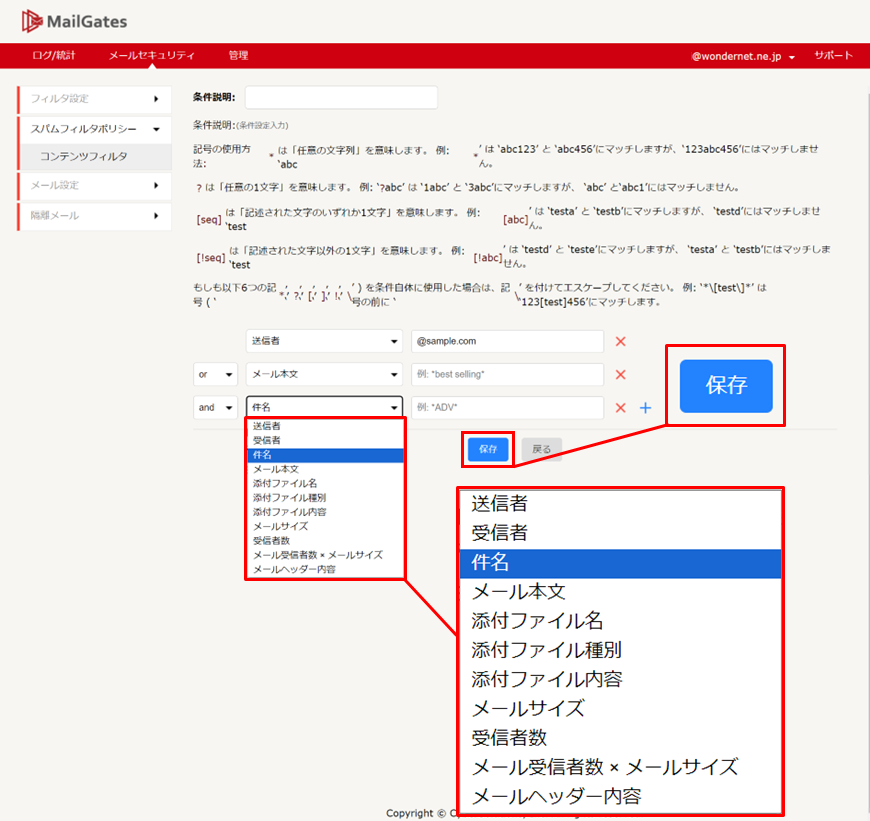Click the MailGates logo
870x821 pixels.
click(74, 22)
